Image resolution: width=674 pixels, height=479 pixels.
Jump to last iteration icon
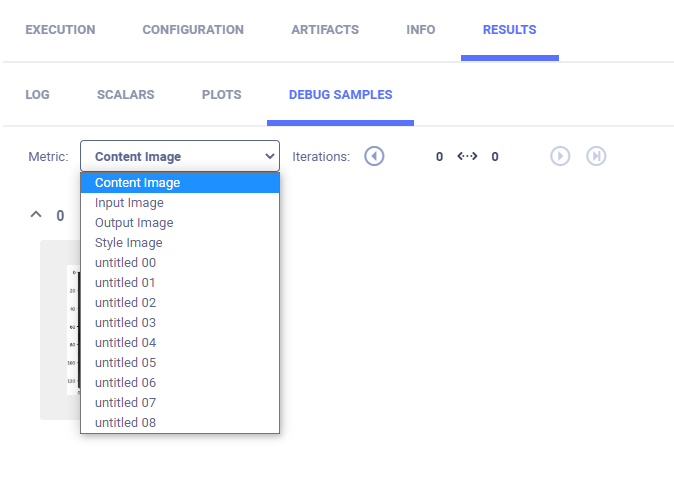coord(596,156)
